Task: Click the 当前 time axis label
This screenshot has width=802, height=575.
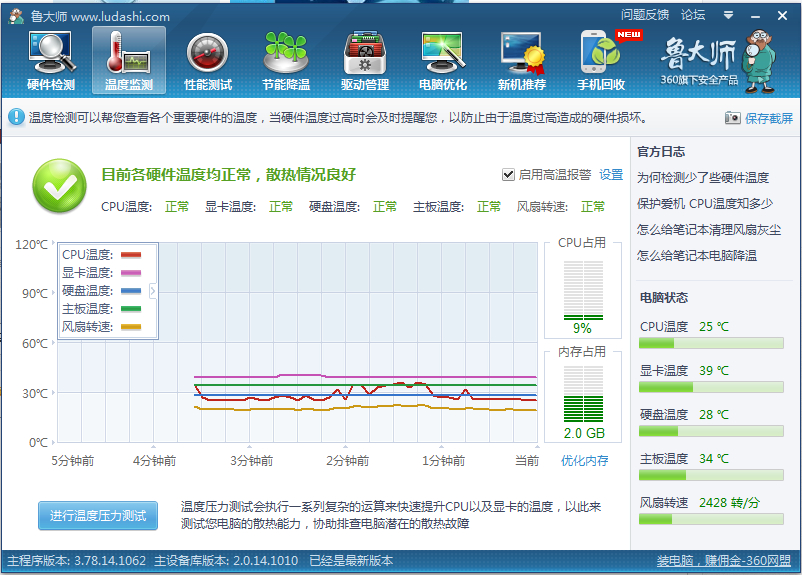Action: [x=527, y=461]
